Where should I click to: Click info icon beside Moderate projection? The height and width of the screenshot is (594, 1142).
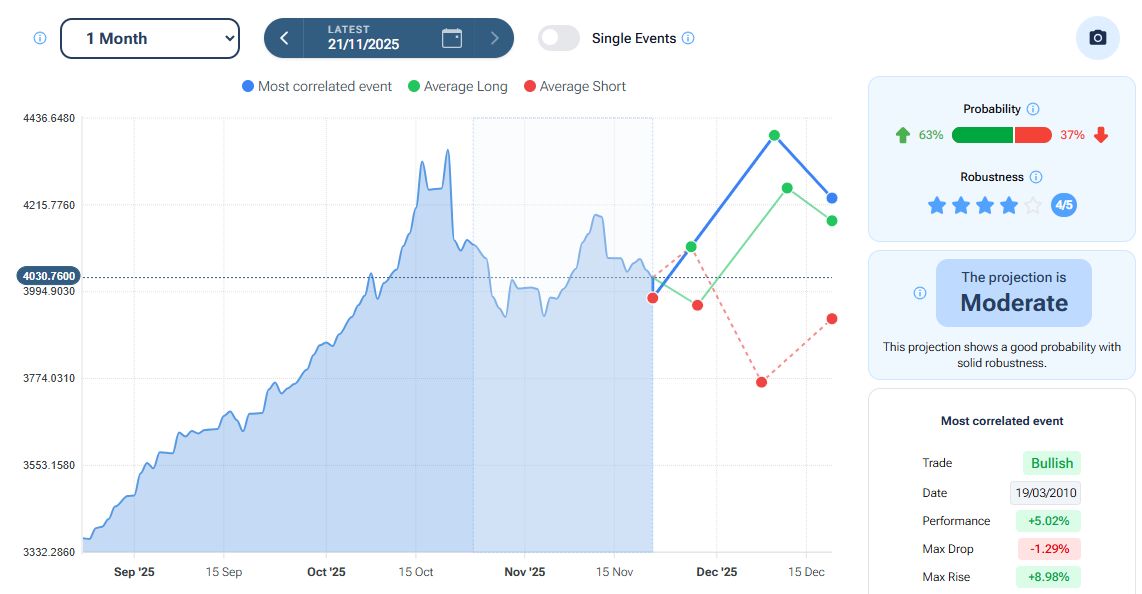[920, 293]
